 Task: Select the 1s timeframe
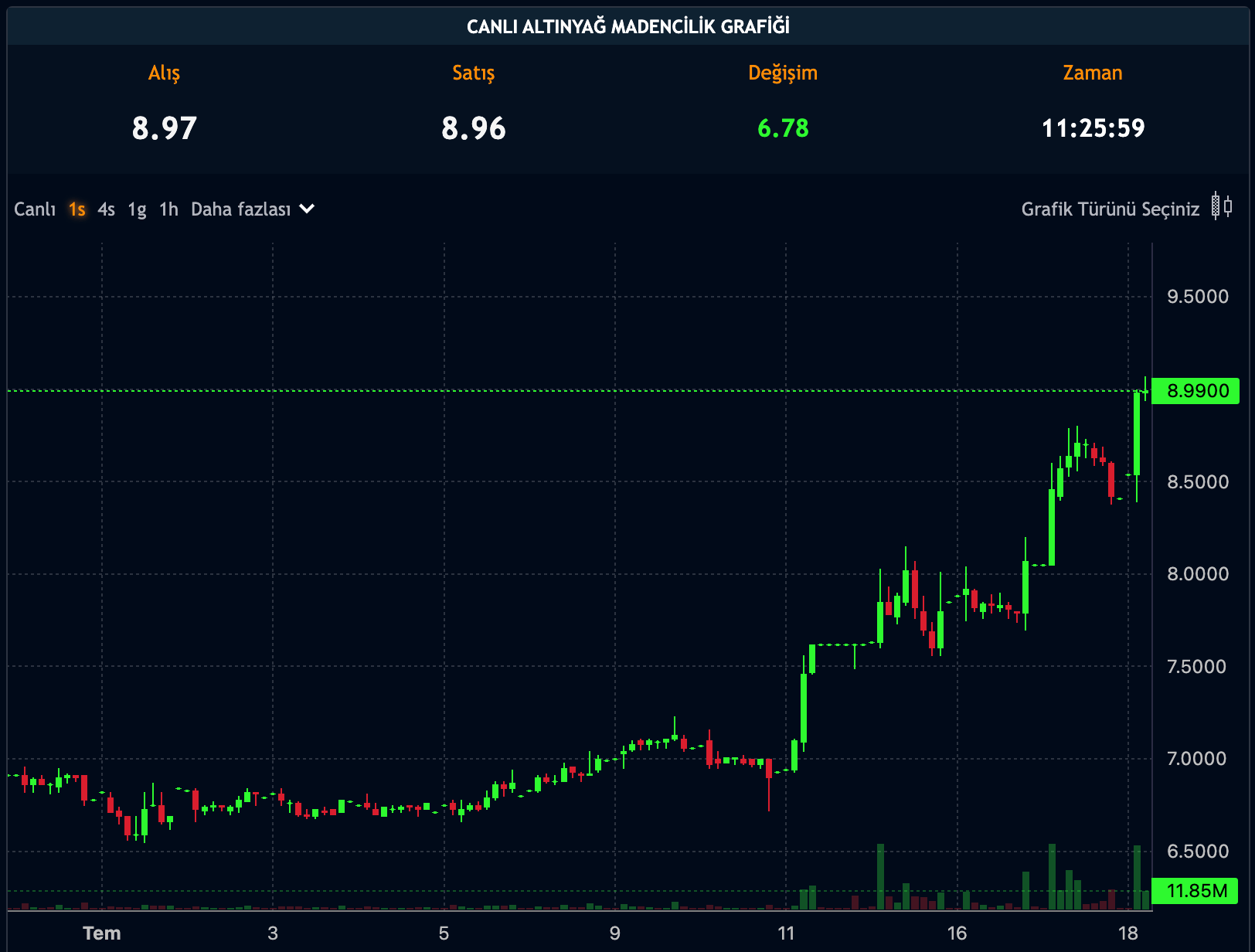[x=77, y=209]
